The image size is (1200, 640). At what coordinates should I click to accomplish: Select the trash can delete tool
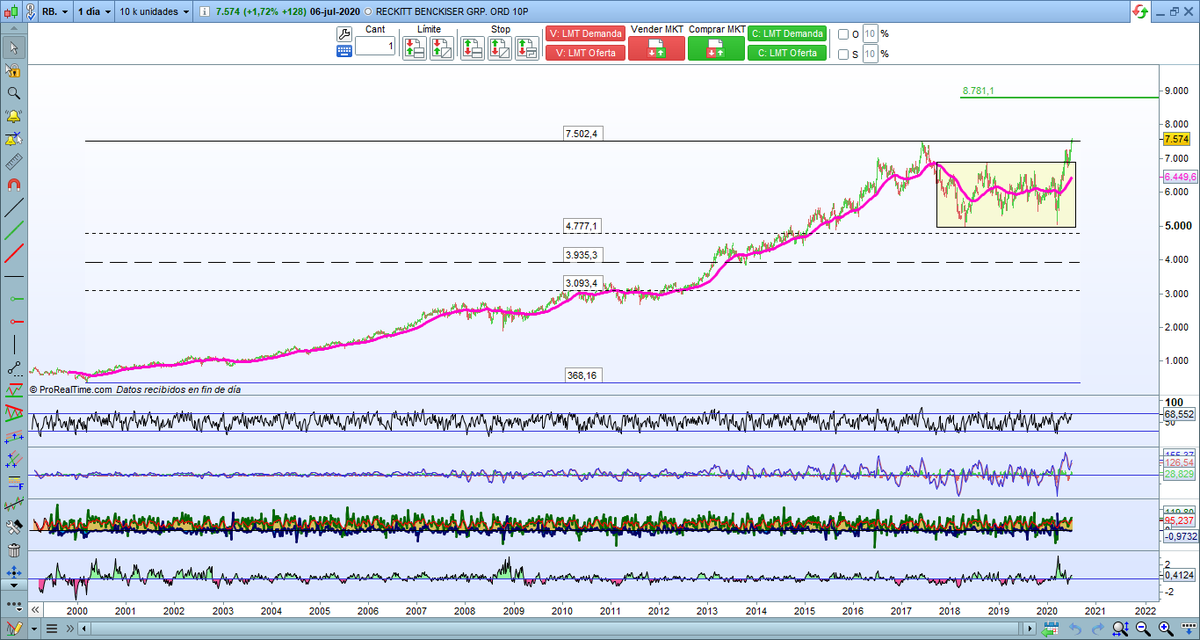(x=14, y=550)
